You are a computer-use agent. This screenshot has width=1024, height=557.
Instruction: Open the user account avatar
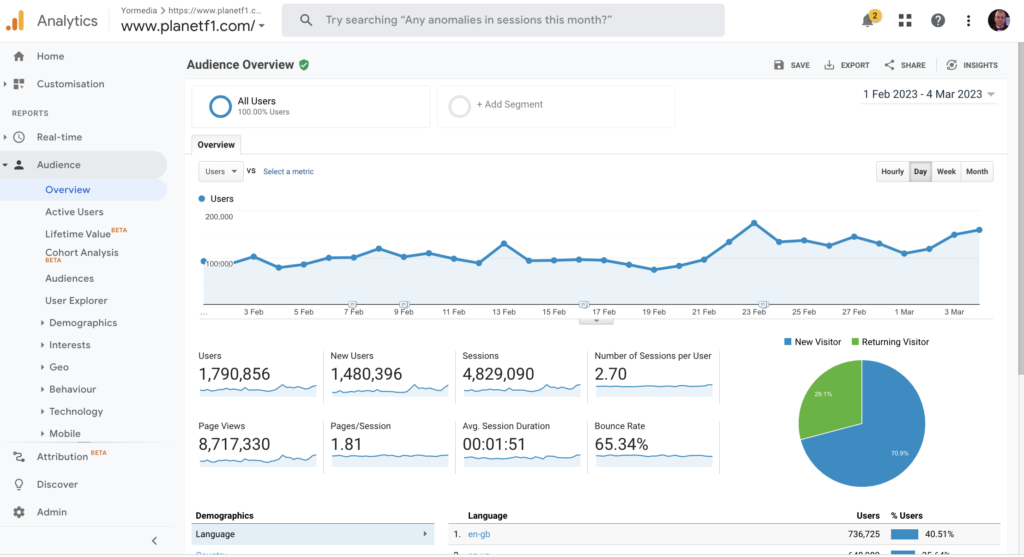999,20
